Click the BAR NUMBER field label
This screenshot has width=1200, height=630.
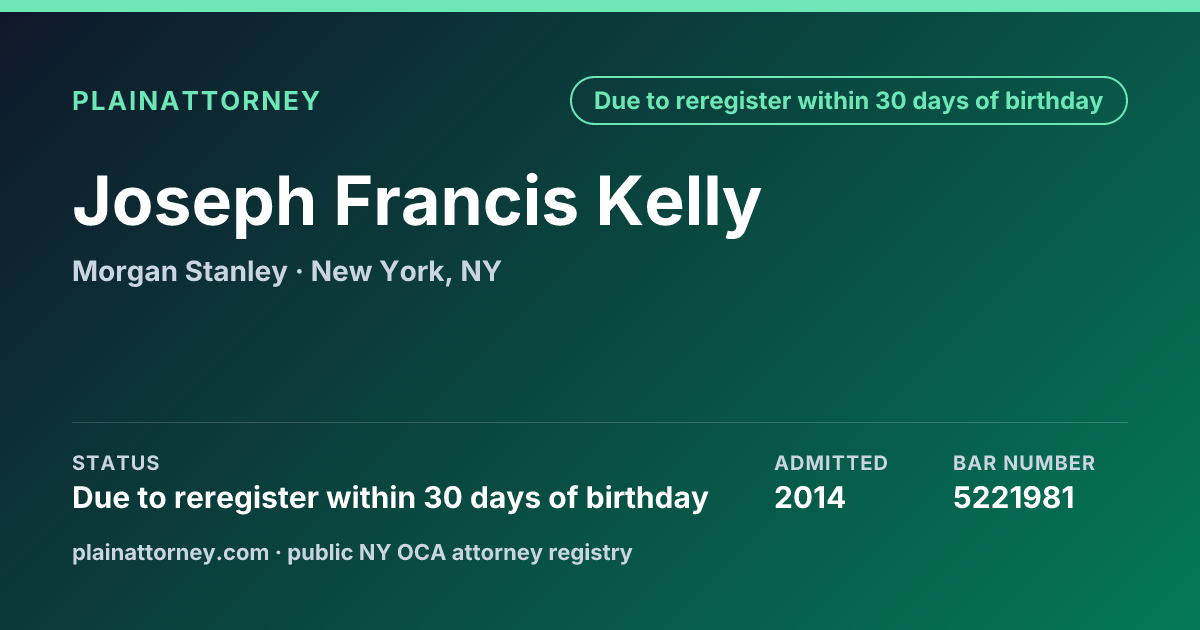point(1024,463)
